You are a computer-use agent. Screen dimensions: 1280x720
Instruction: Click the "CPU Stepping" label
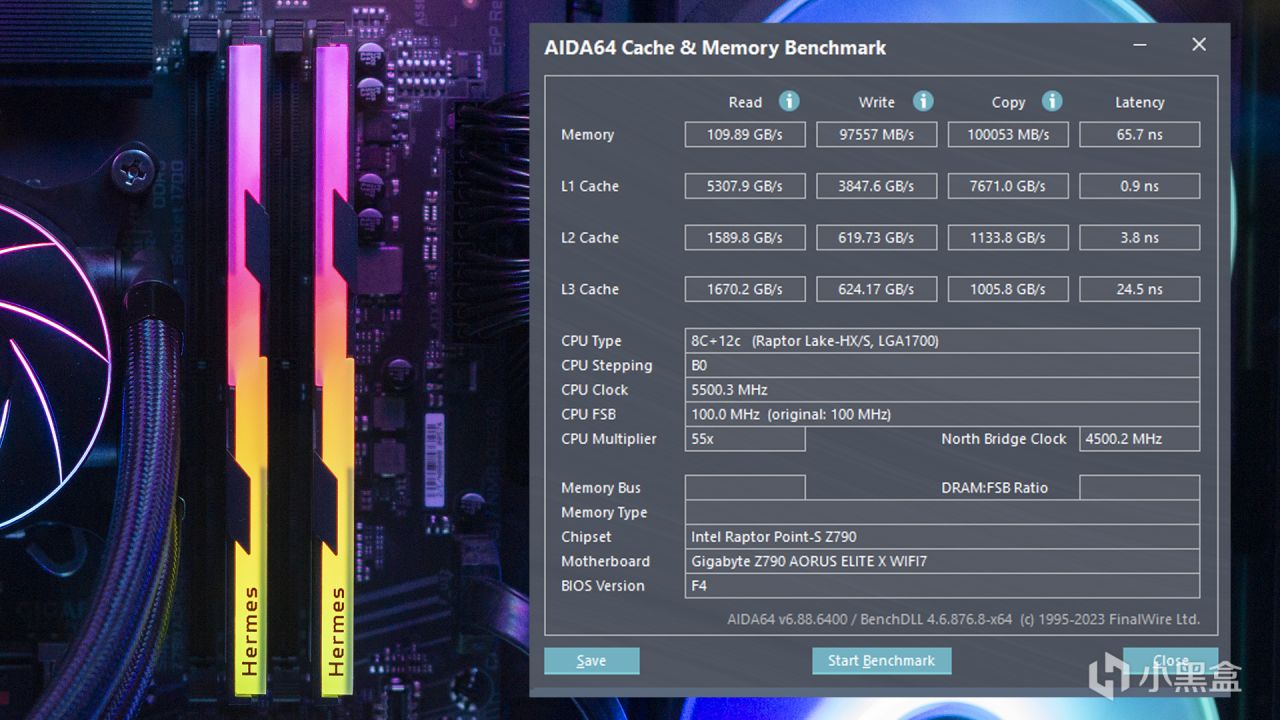[607, 365]
